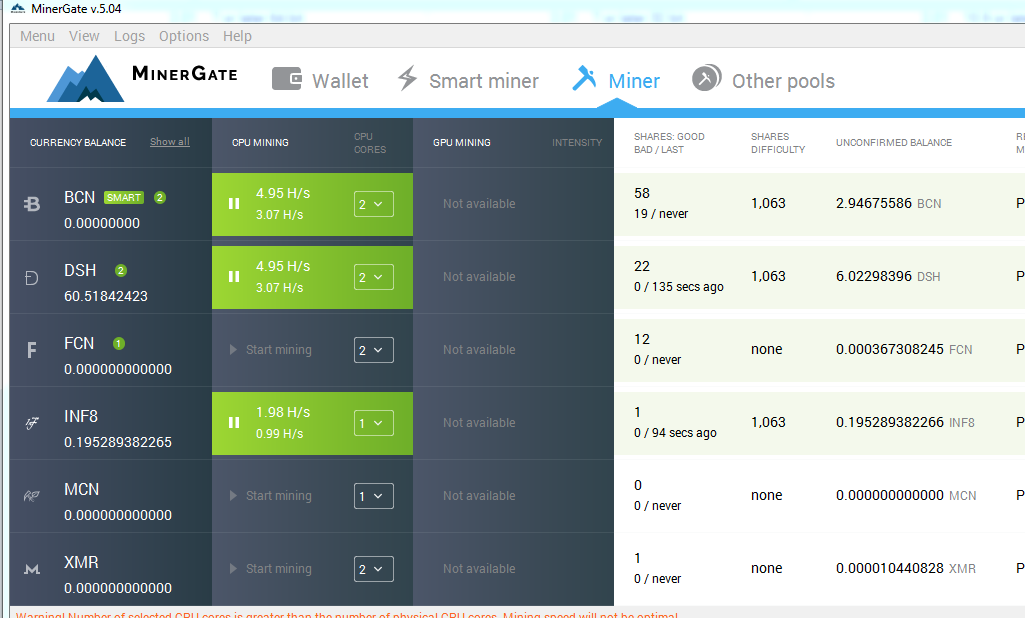Screen dimensions: 1025x618
Task: Click BCN GPU Not available text
Action: point(479,204)
